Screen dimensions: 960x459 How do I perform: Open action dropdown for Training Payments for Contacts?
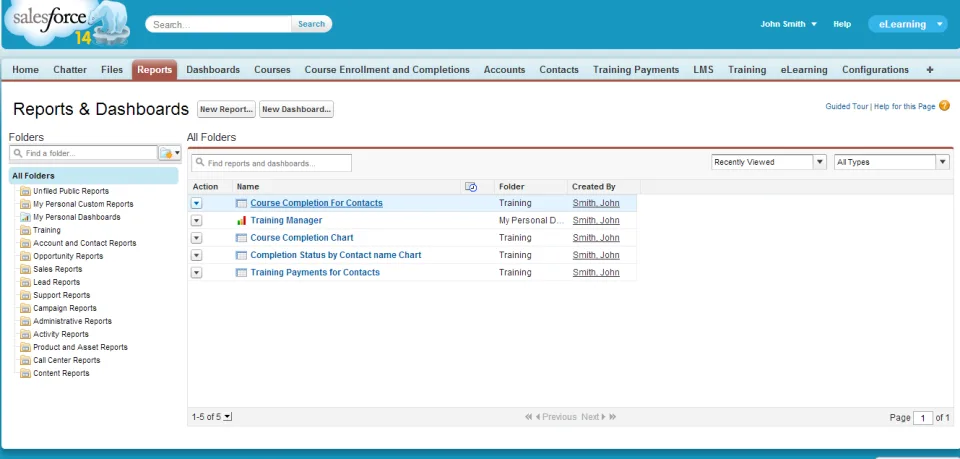(197, 272)
